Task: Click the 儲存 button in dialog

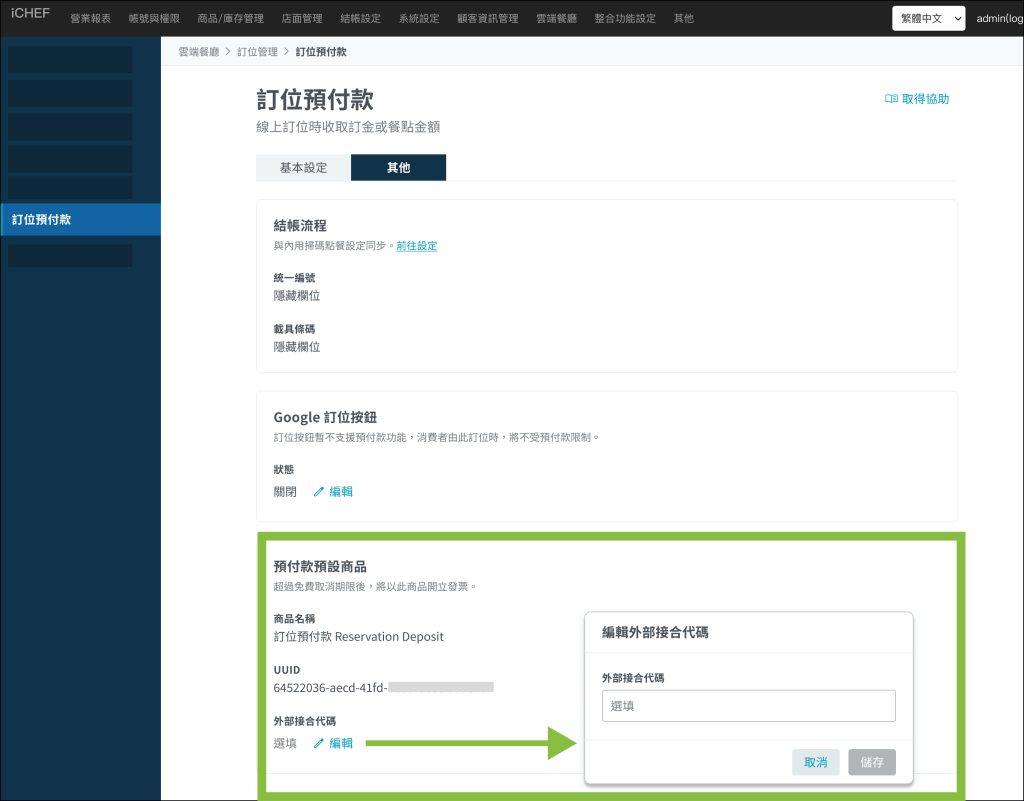Action: coord(872,762)
